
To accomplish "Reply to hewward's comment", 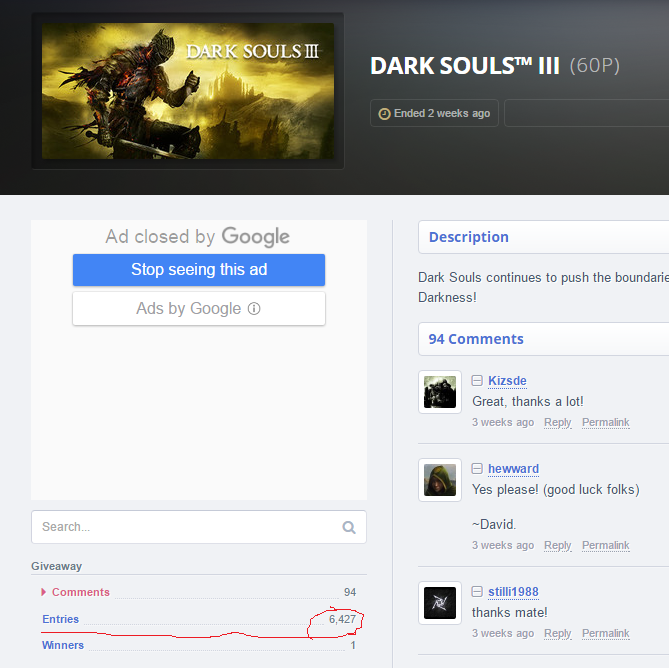I will (x=558, y=546).
